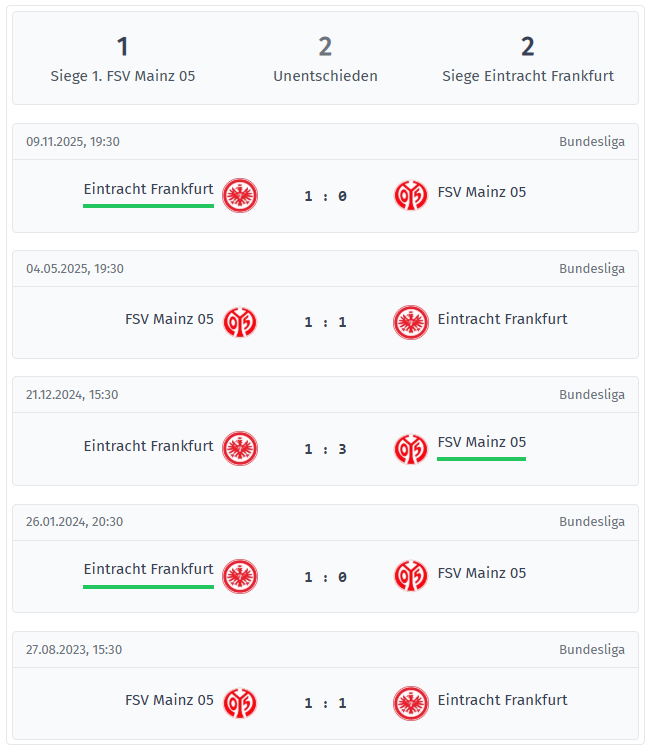The height and width of the screenshot is (750, 650).
Task: Open FSV Mainz 05 team name, 21.12.2024 match
Action: coord(481,442)
